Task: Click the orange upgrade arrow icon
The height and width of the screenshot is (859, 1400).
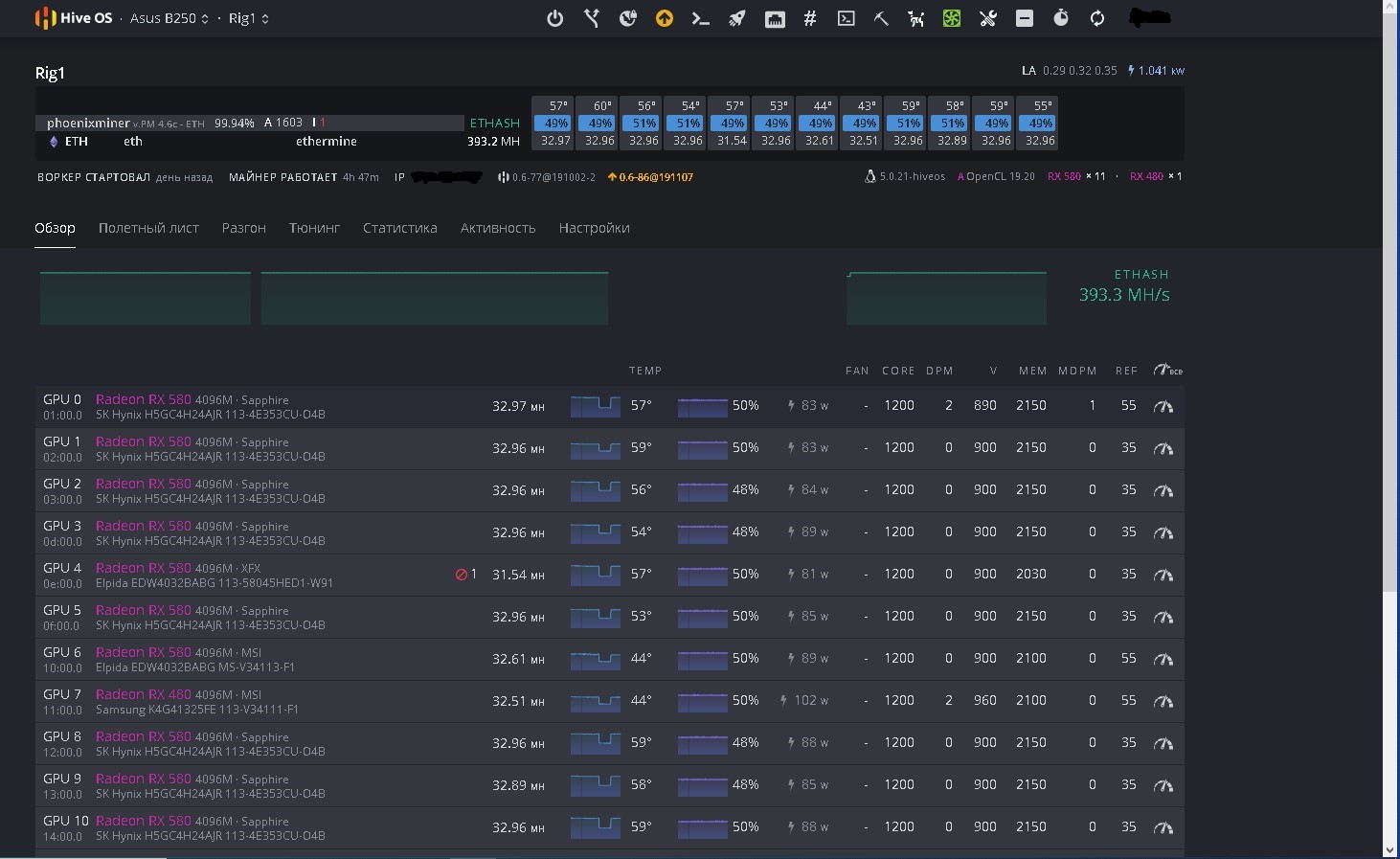Action: pos(665,18)
